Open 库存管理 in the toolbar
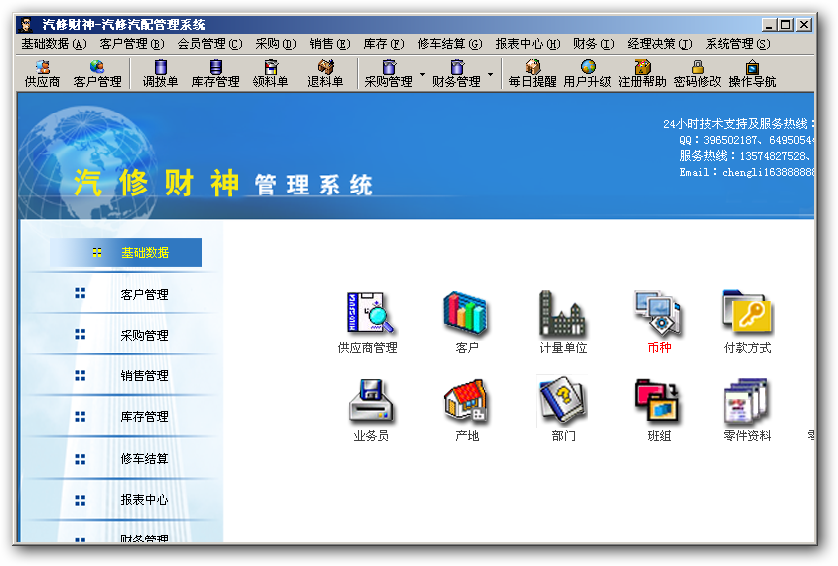Viewport: 838px width, 566px height. click(x=215, y=73)
